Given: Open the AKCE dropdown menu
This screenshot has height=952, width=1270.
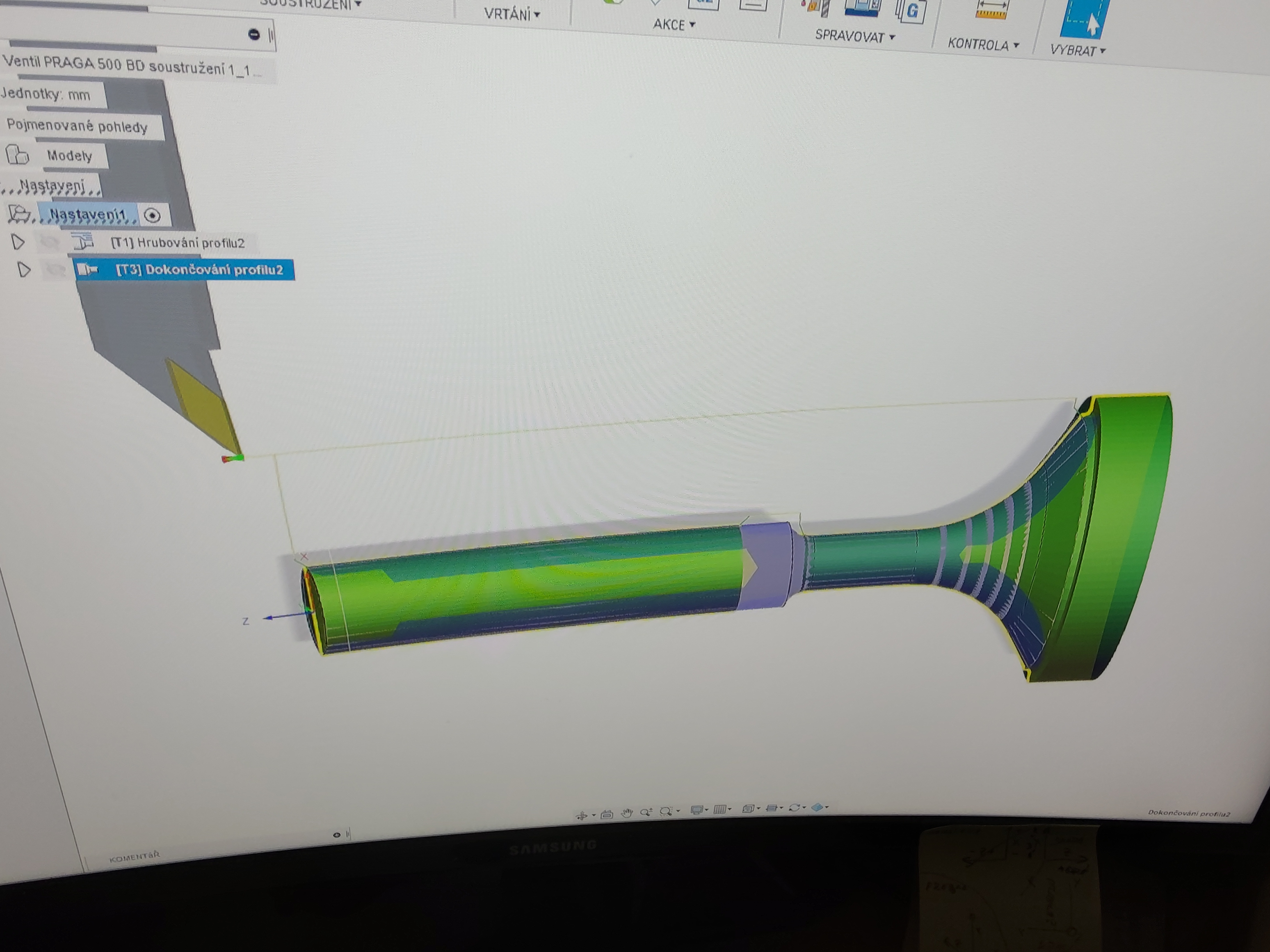Looking at the screenshot, I should coord(674,25).
